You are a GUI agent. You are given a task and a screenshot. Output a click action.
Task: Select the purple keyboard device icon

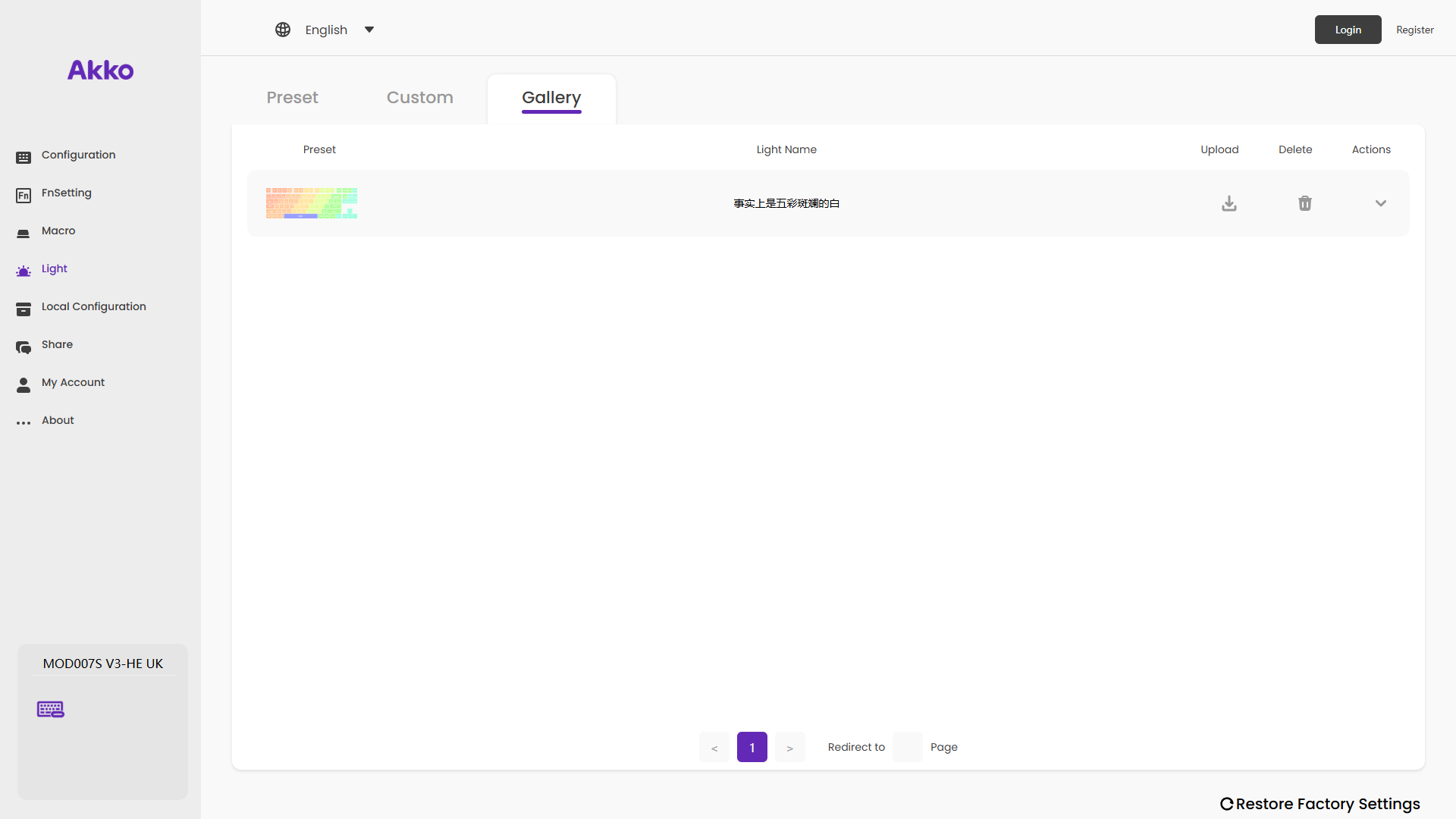[51, 709]
